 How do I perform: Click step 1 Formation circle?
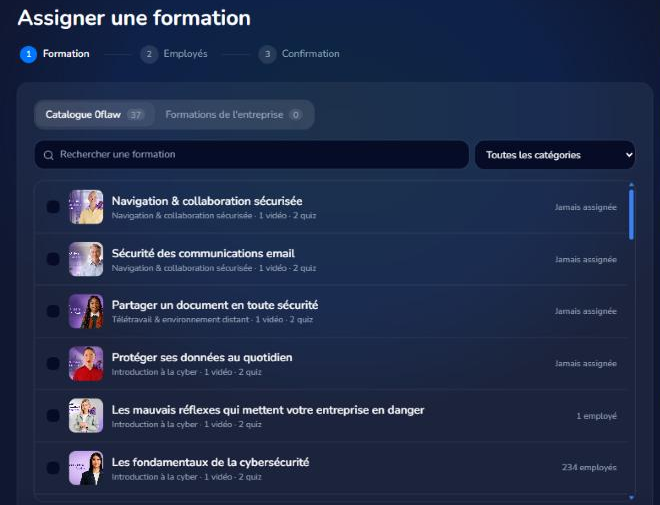point(29,54)
